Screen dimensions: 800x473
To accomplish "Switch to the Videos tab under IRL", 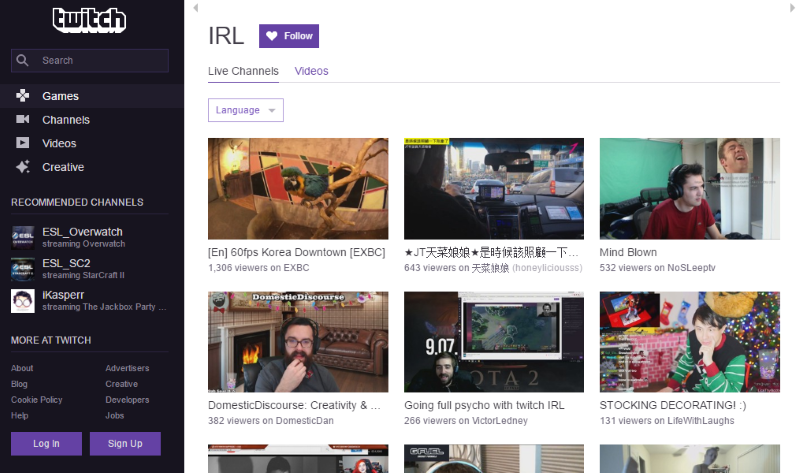I will tap(311, 71).
